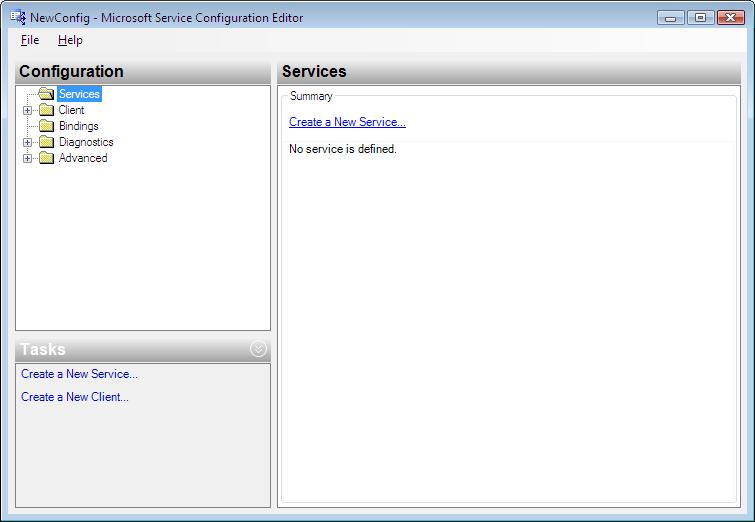Image resolution: width=755 pixels, height=522 pixels.
Task: Expand the Client tree node
Action: click(27, 110)
